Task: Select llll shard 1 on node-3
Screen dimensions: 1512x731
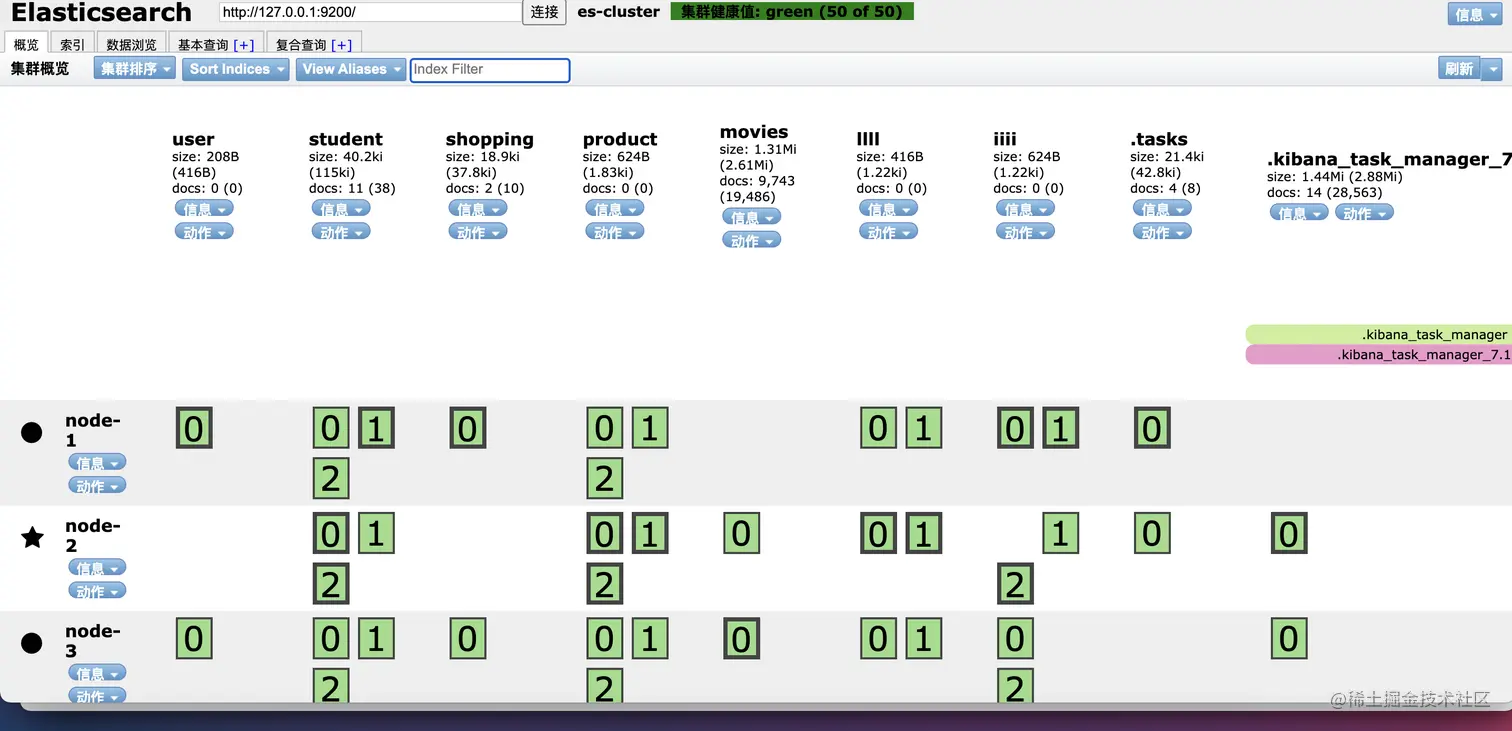Action: (x=924, y=639)
